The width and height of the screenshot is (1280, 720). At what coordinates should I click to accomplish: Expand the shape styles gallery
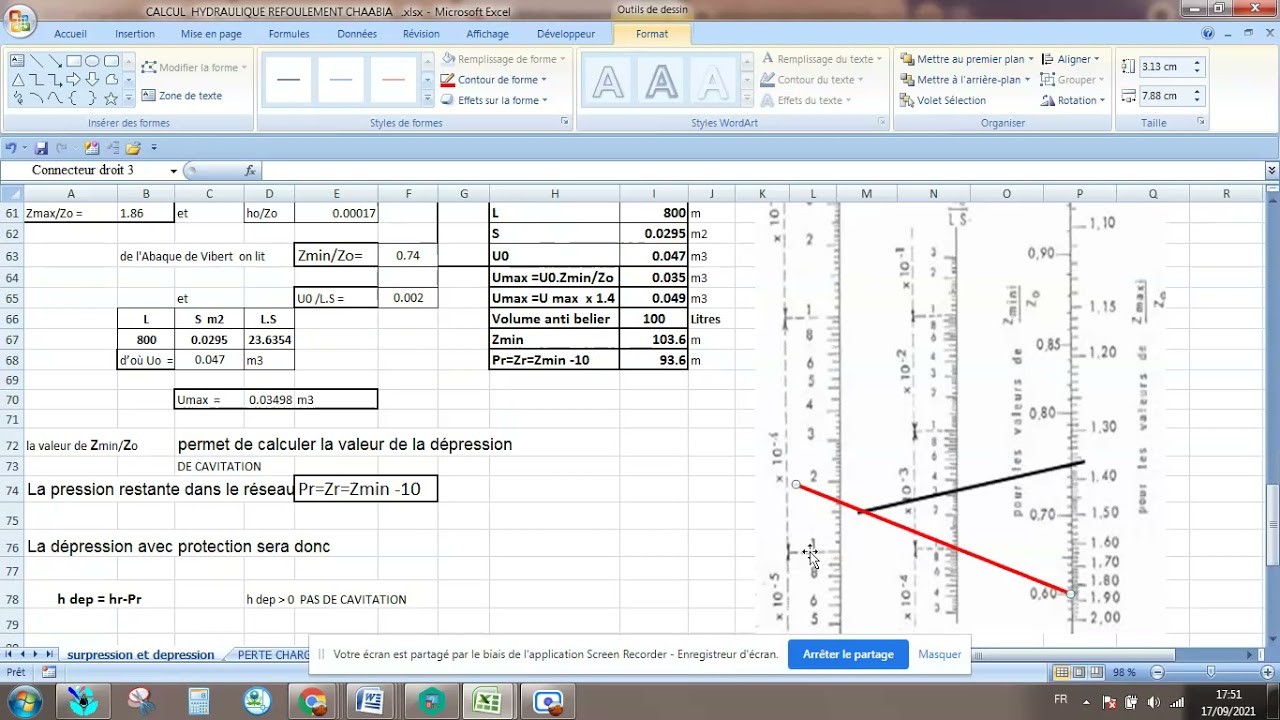(x=428, y=98)
